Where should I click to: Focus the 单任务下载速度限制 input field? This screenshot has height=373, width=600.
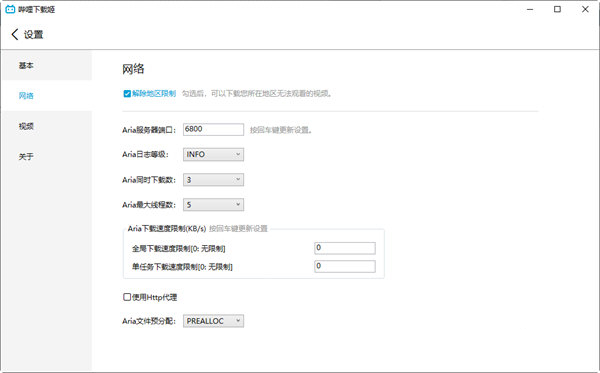[345, 266]
